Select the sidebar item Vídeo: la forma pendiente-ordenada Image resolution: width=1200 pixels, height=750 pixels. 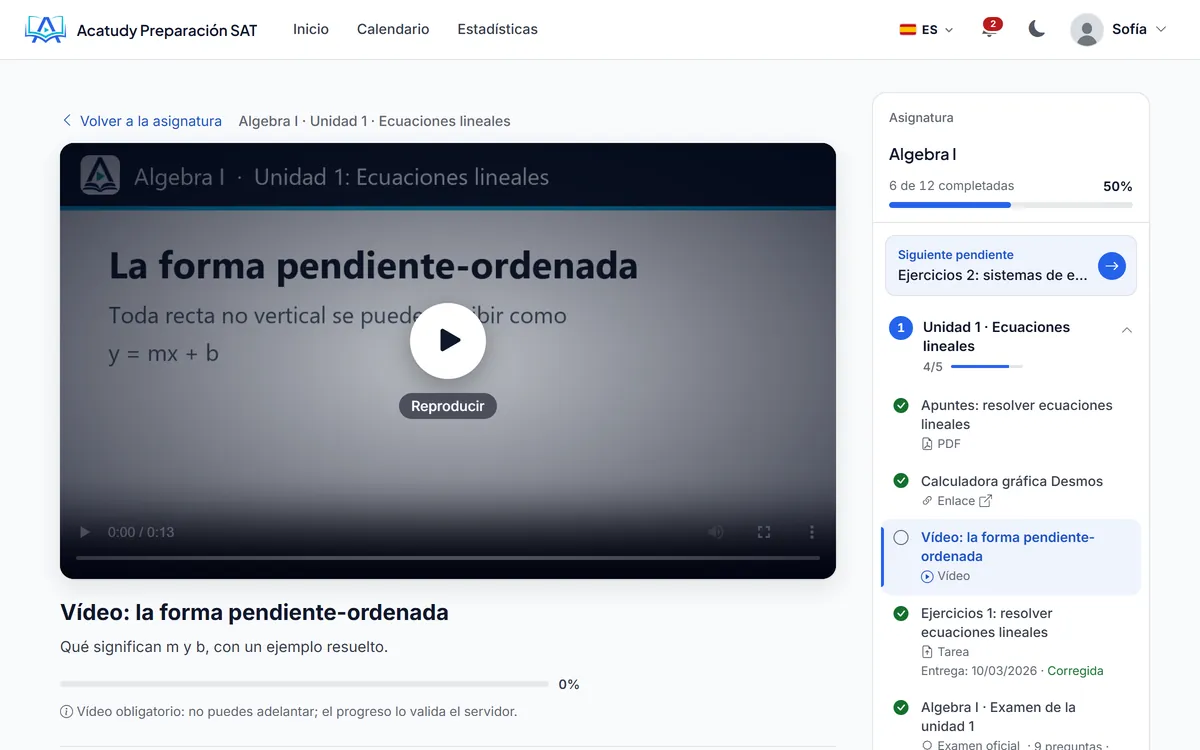click(1011, 557)
